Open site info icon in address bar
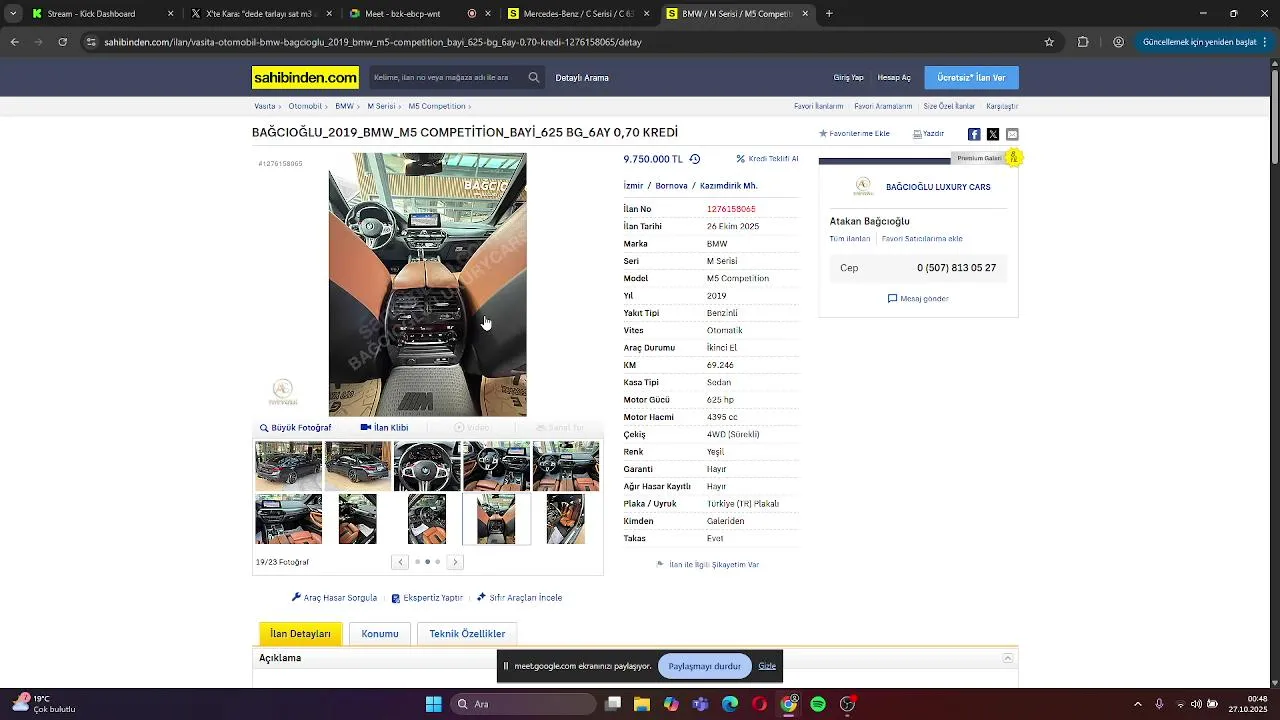Viewport: 1280px width, 720px height. click(x=91, y=42)
